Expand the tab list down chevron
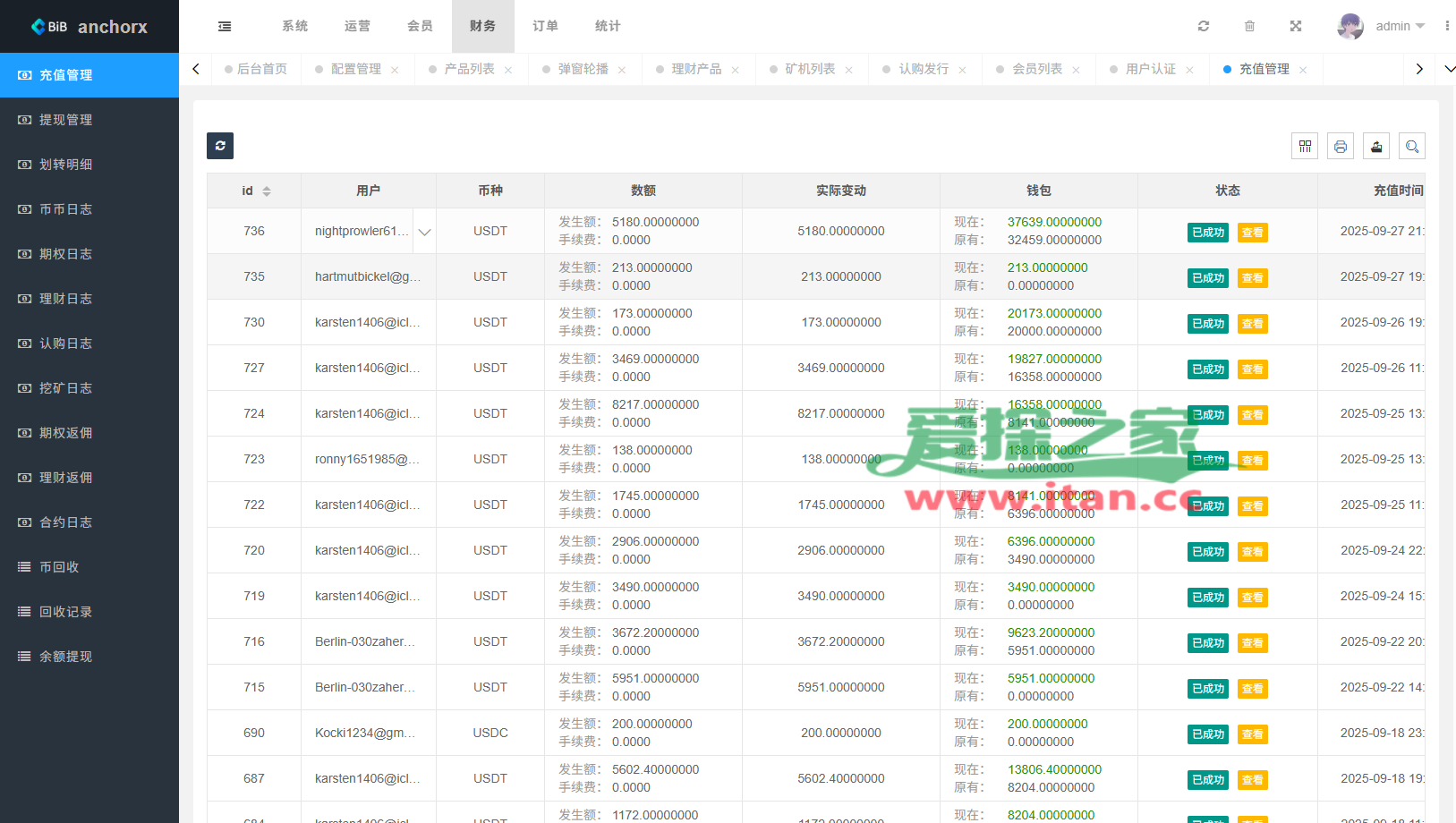1456x823 pixels. [x=1449, y=69]
